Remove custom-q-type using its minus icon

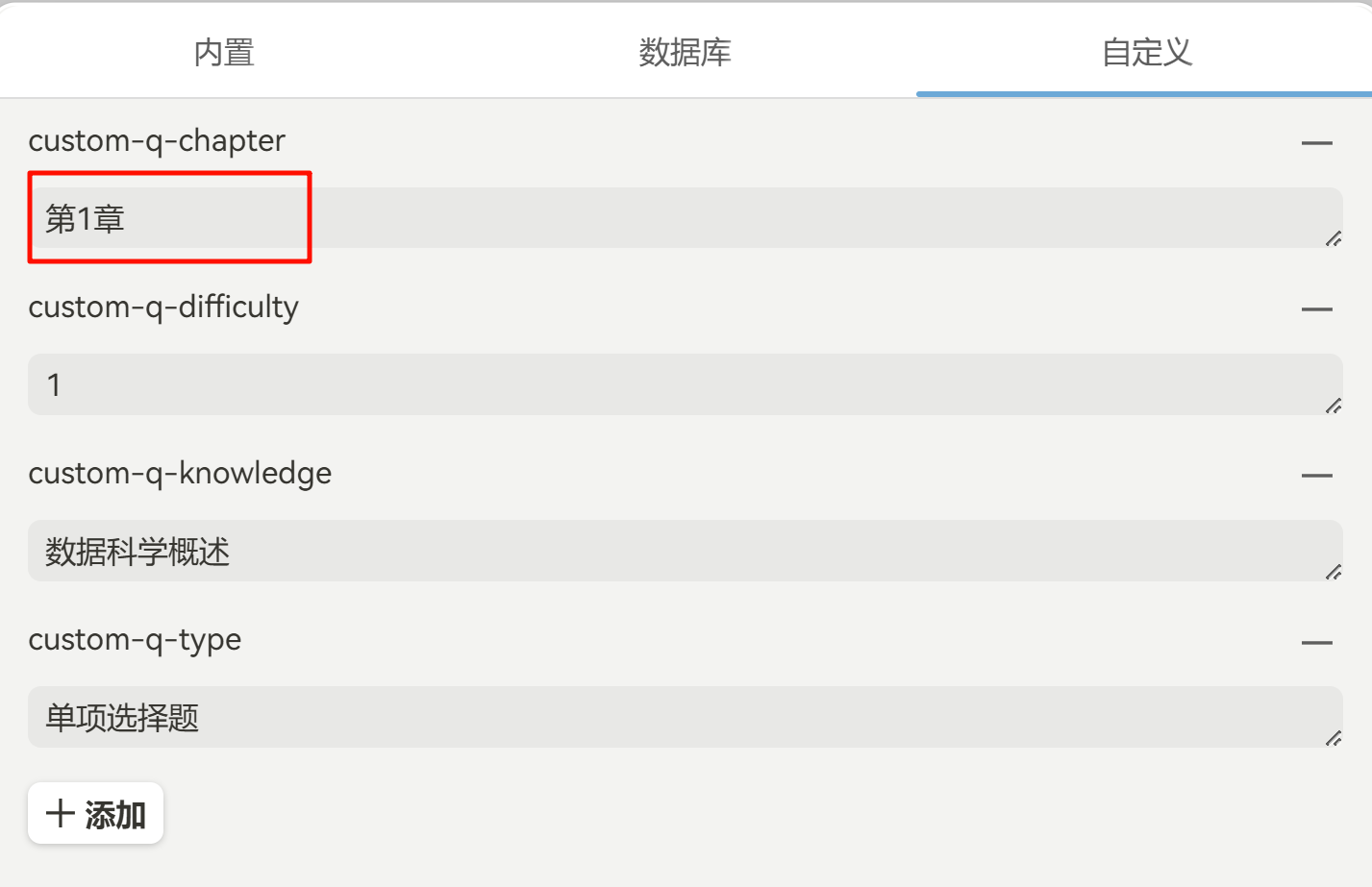tap(1316, 642)
